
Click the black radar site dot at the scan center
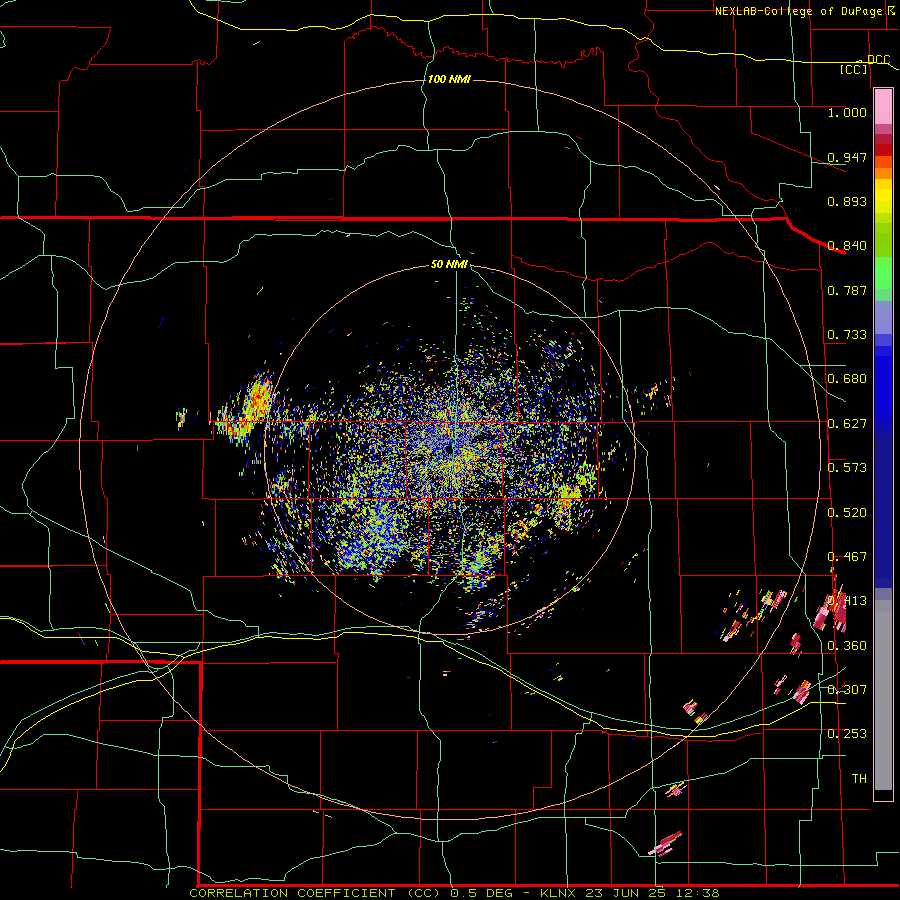448,450
